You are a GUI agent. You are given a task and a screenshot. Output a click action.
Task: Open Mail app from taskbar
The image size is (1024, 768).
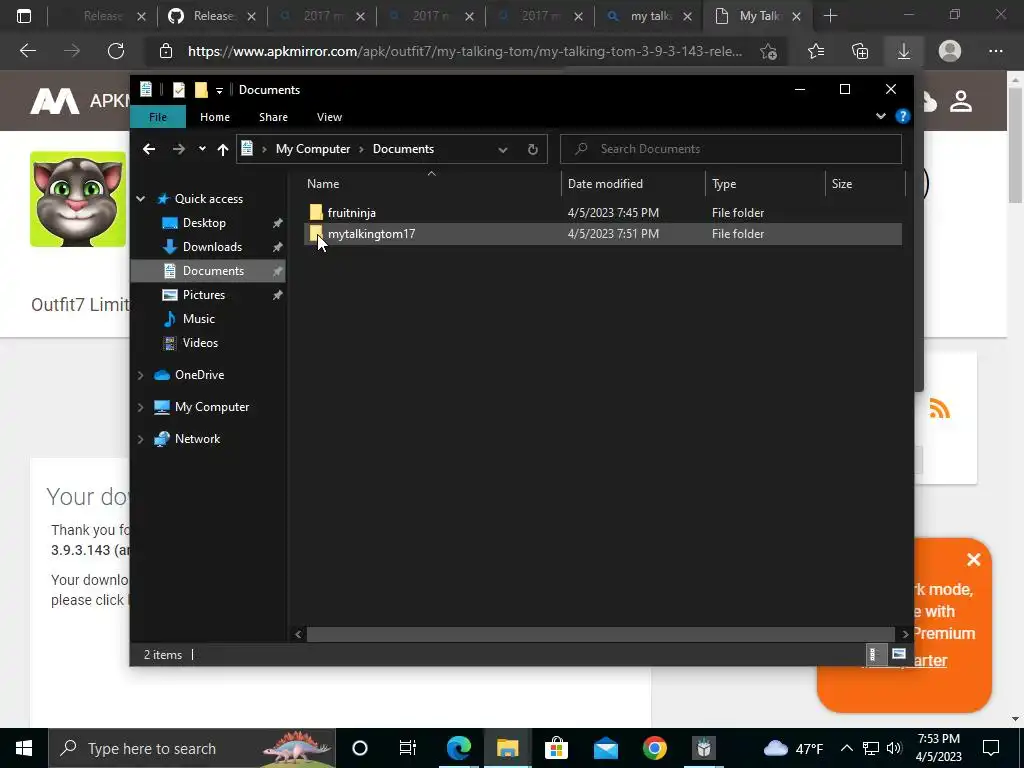(x=605, y=748)
